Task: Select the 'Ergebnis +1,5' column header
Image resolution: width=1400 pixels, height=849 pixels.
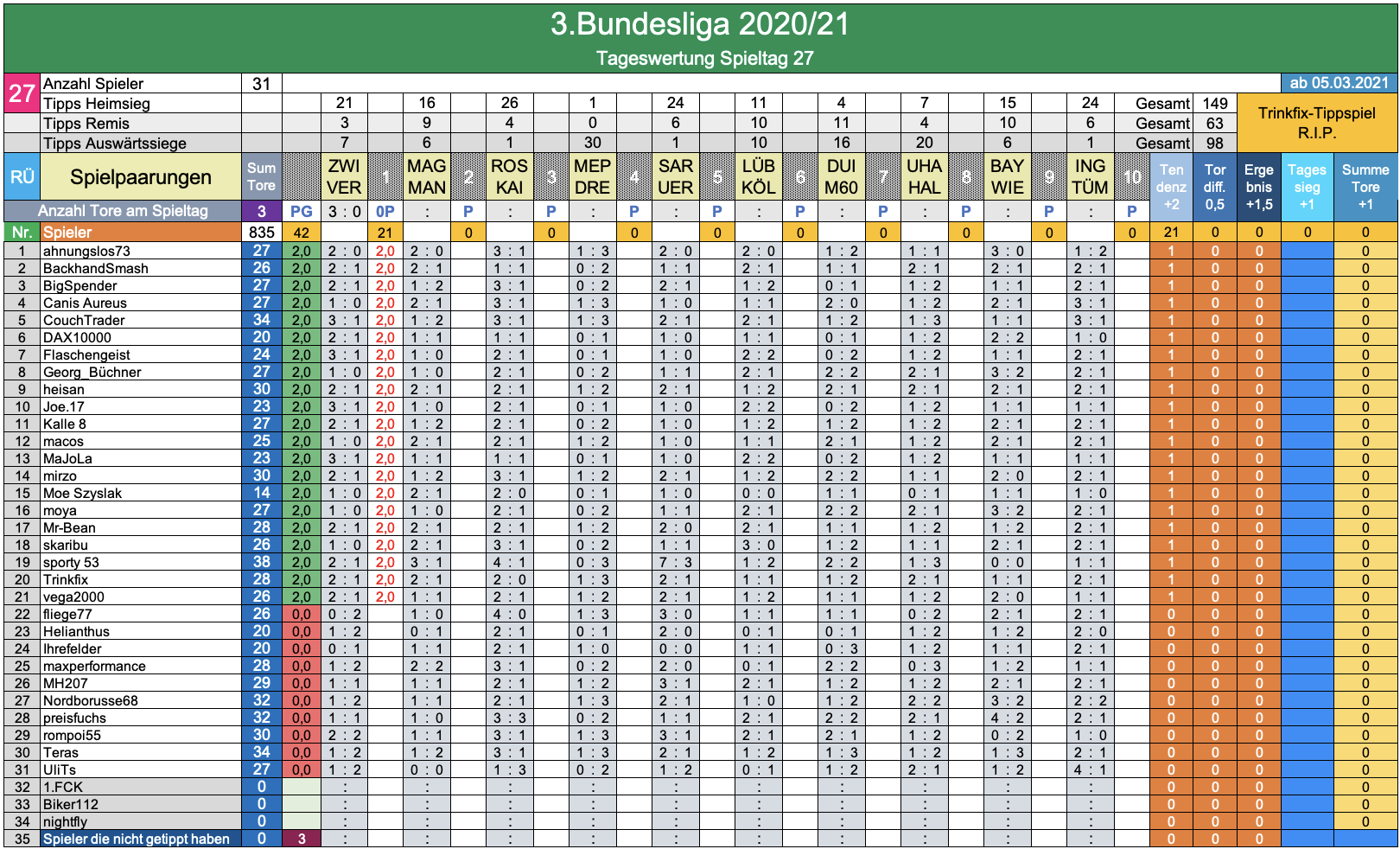Action: (1259, 187)
